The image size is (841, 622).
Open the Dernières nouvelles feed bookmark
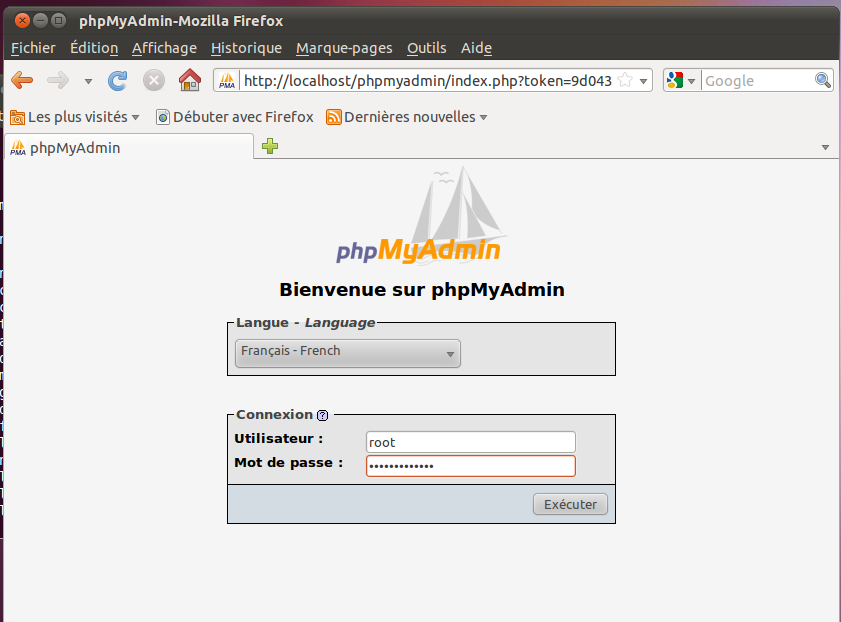pyautogui.click(x=407, y=117)
